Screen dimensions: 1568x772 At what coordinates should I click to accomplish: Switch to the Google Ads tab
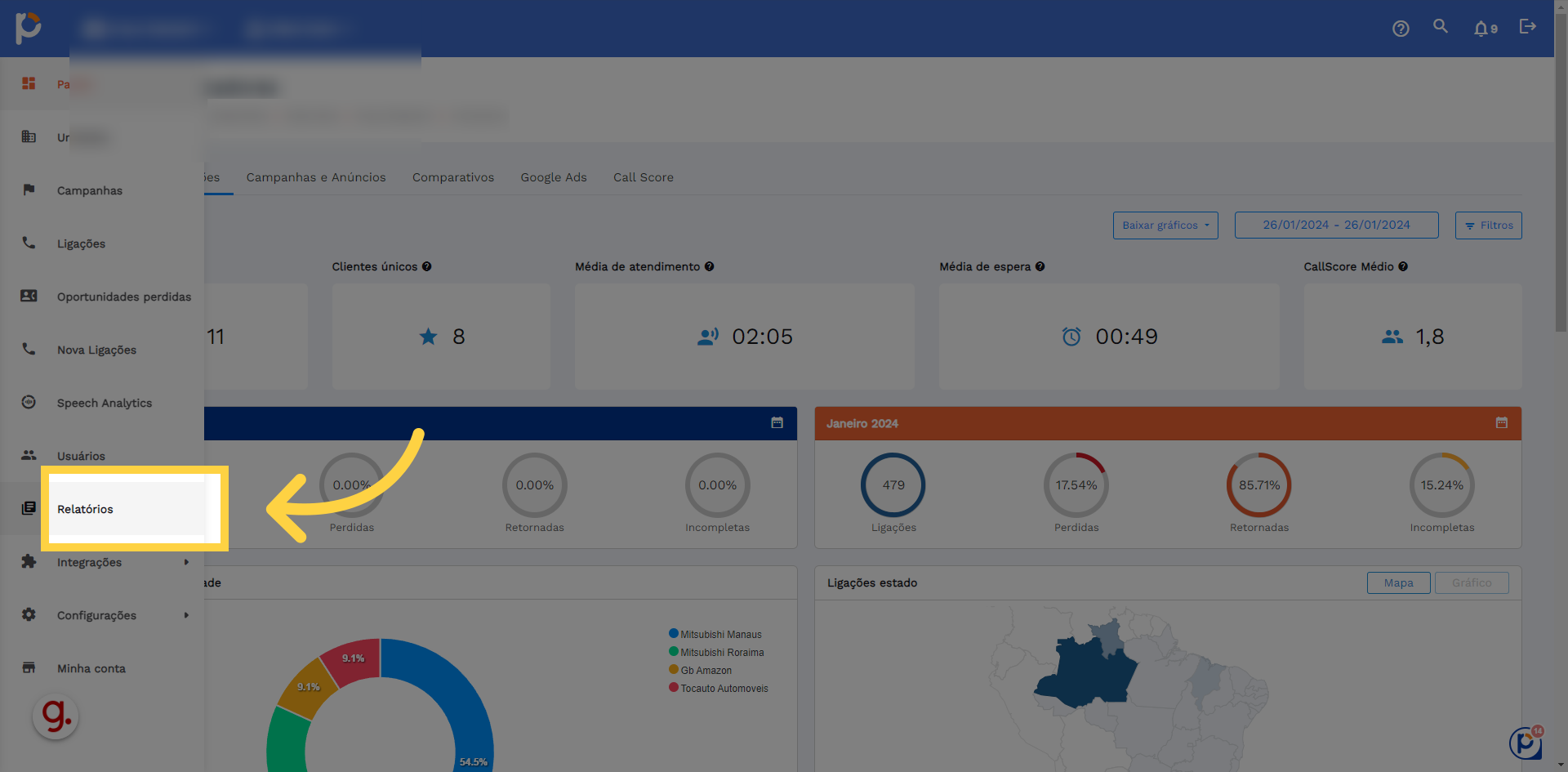(x=554, y=177)
